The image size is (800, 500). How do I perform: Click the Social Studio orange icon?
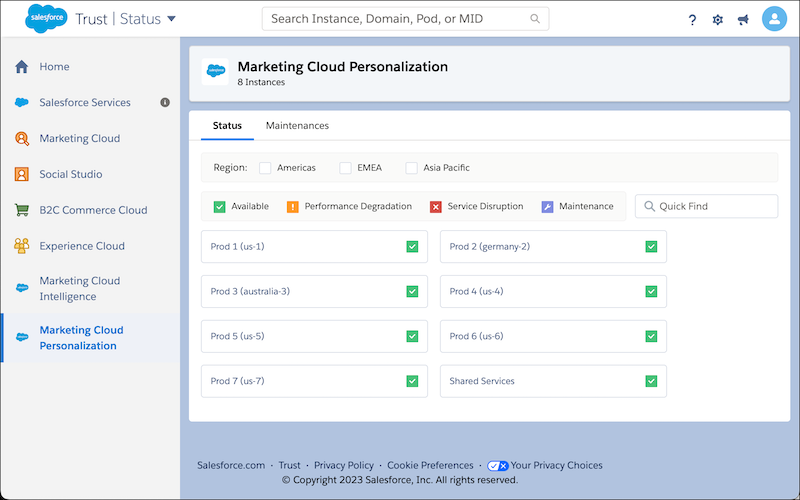21,174
